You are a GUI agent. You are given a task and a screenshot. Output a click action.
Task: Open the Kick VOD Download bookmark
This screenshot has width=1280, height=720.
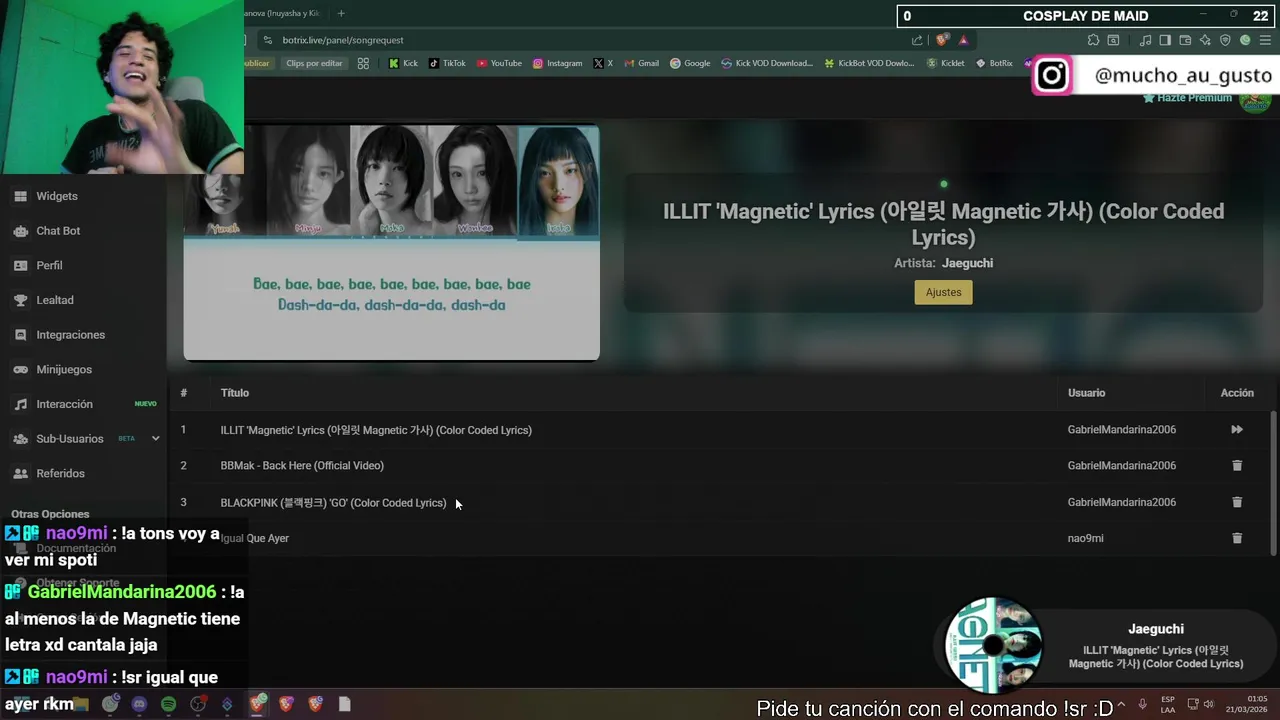pyautogui.click(x=767, y=63)
